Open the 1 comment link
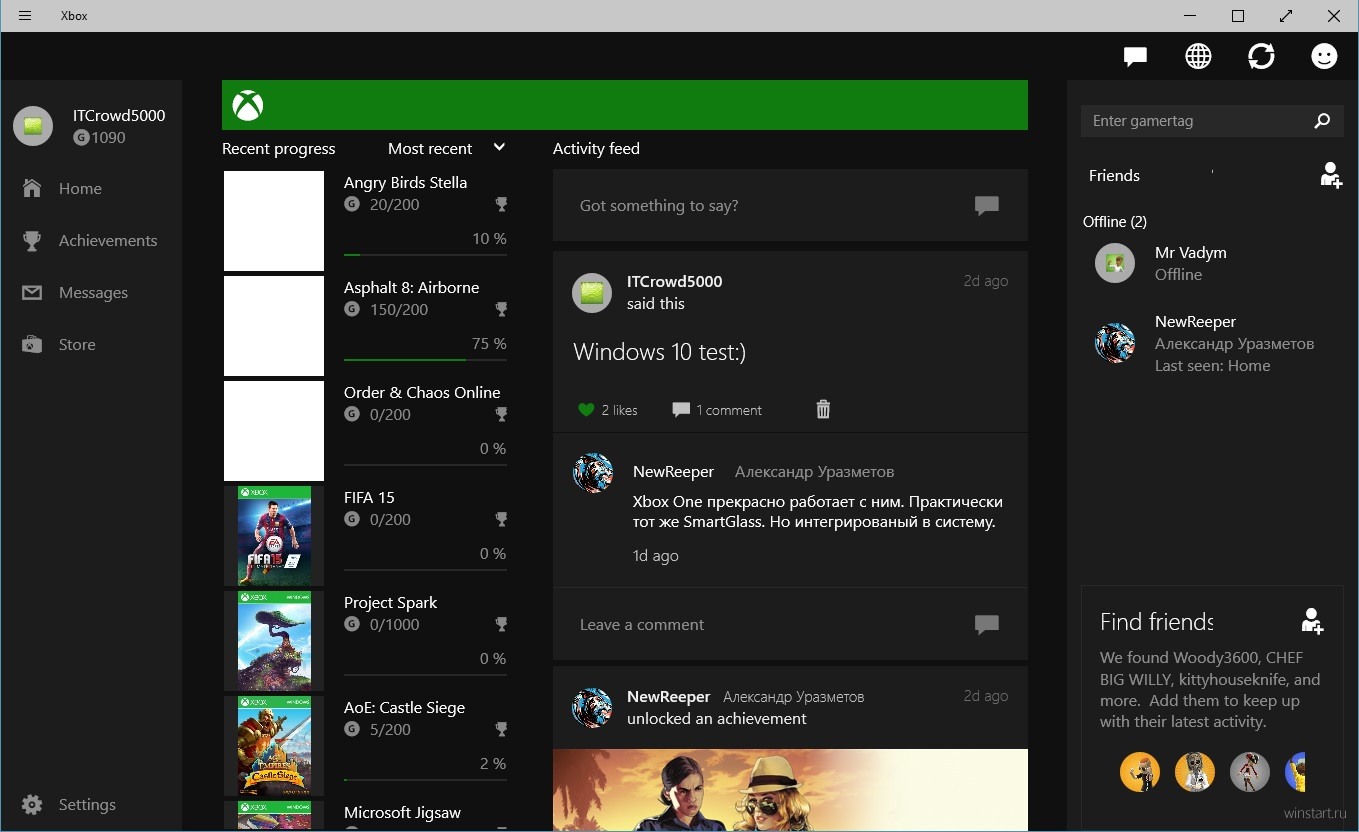The width and height of the screenshot is (1359, 832). pos(717,410)
